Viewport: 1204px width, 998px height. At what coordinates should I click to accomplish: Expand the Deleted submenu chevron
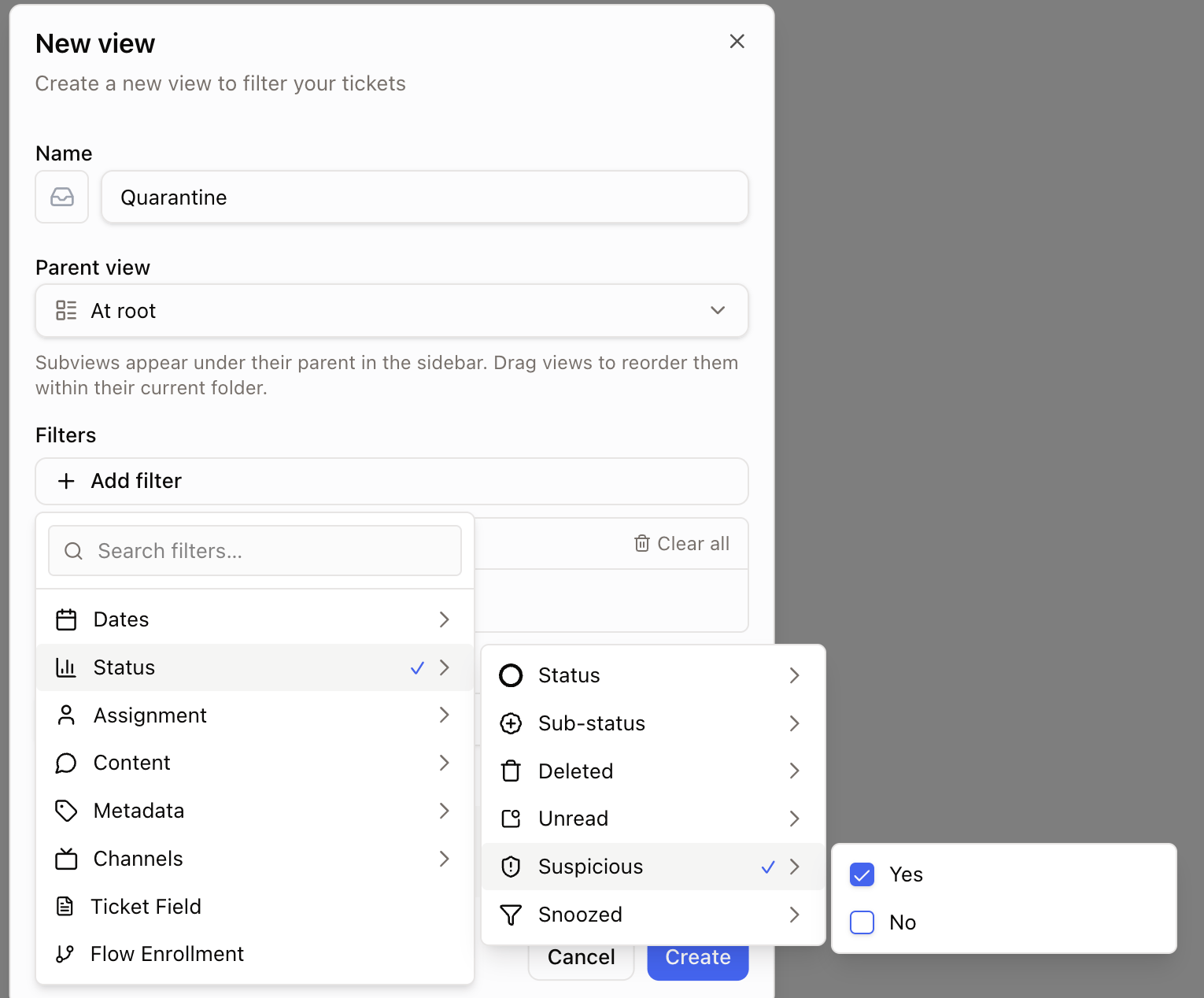pos(794,771)
